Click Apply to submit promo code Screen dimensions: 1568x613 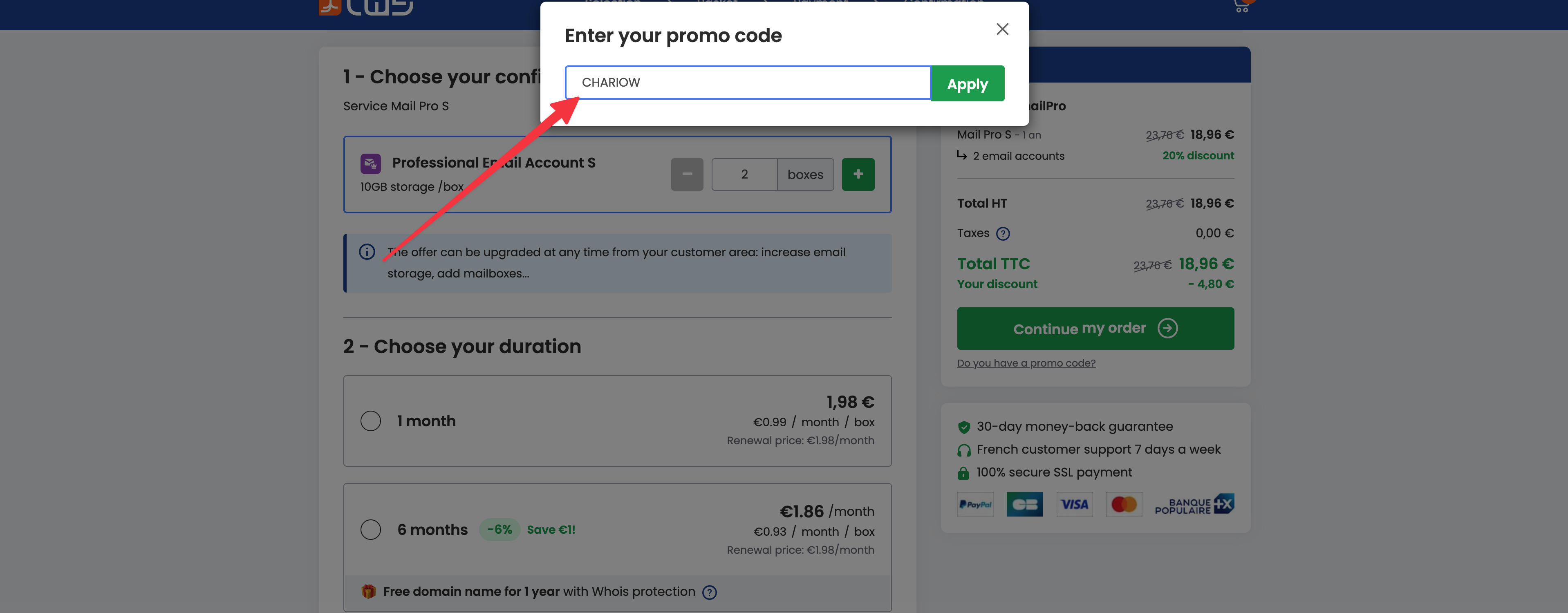[x=967, y=83]
